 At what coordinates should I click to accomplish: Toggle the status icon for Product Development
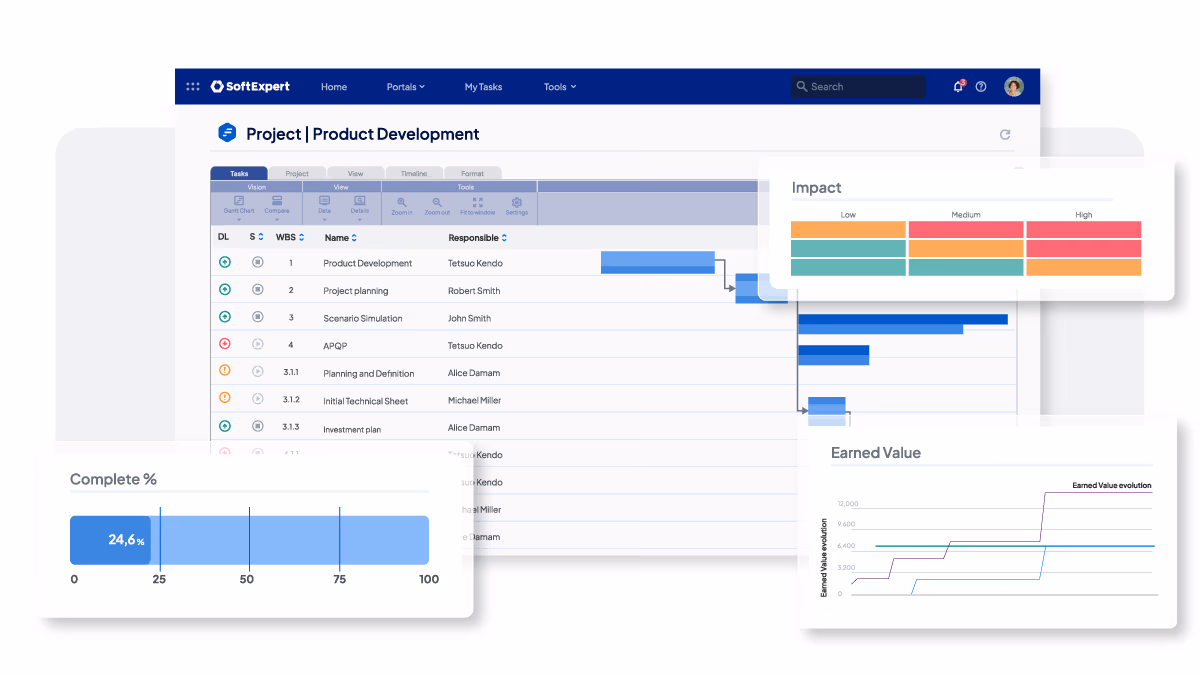257,262
